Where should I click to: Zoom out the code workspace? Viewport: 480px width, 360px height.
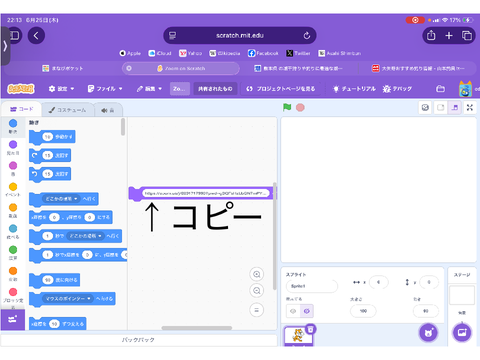click(x=257, y=291)
